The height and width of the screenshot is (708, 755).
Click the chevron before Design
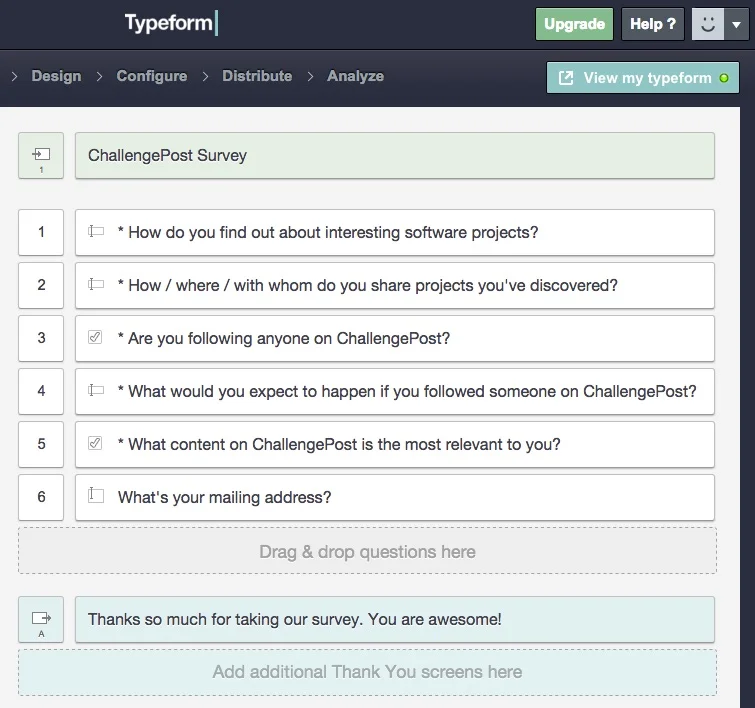[14, 77]
